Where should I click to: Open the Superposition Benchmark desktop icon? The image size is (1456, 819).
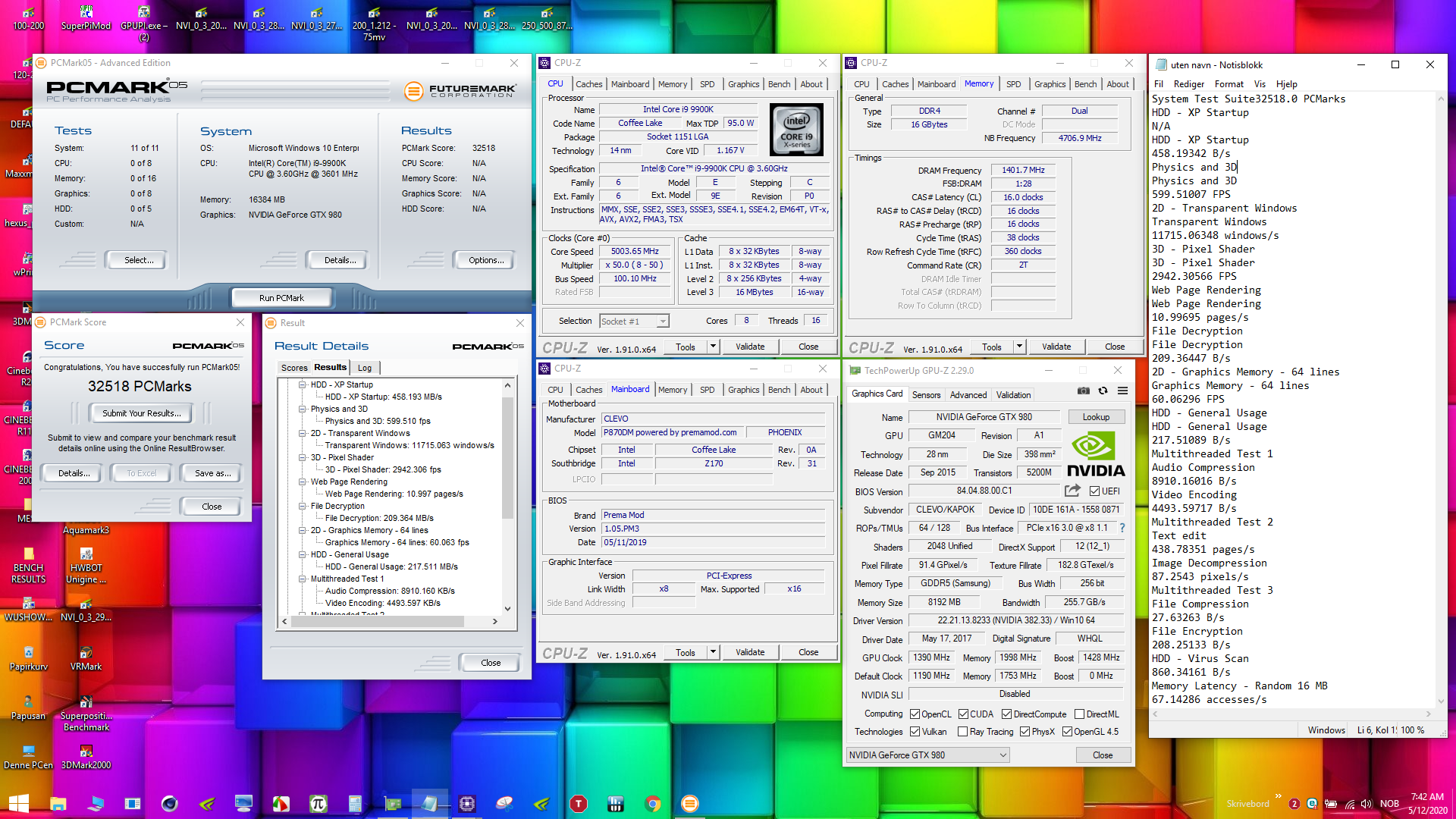click(x=86, y=714)
